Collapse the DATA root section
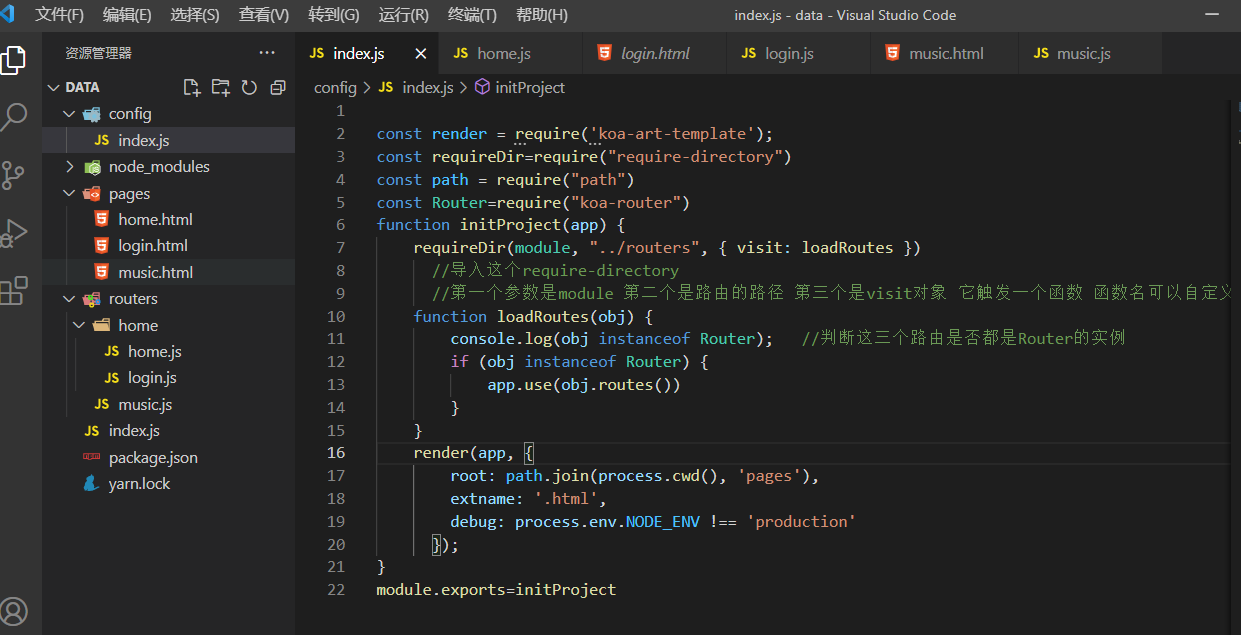The width and height of the screenshot is (1241, 635). coord(54,87)
